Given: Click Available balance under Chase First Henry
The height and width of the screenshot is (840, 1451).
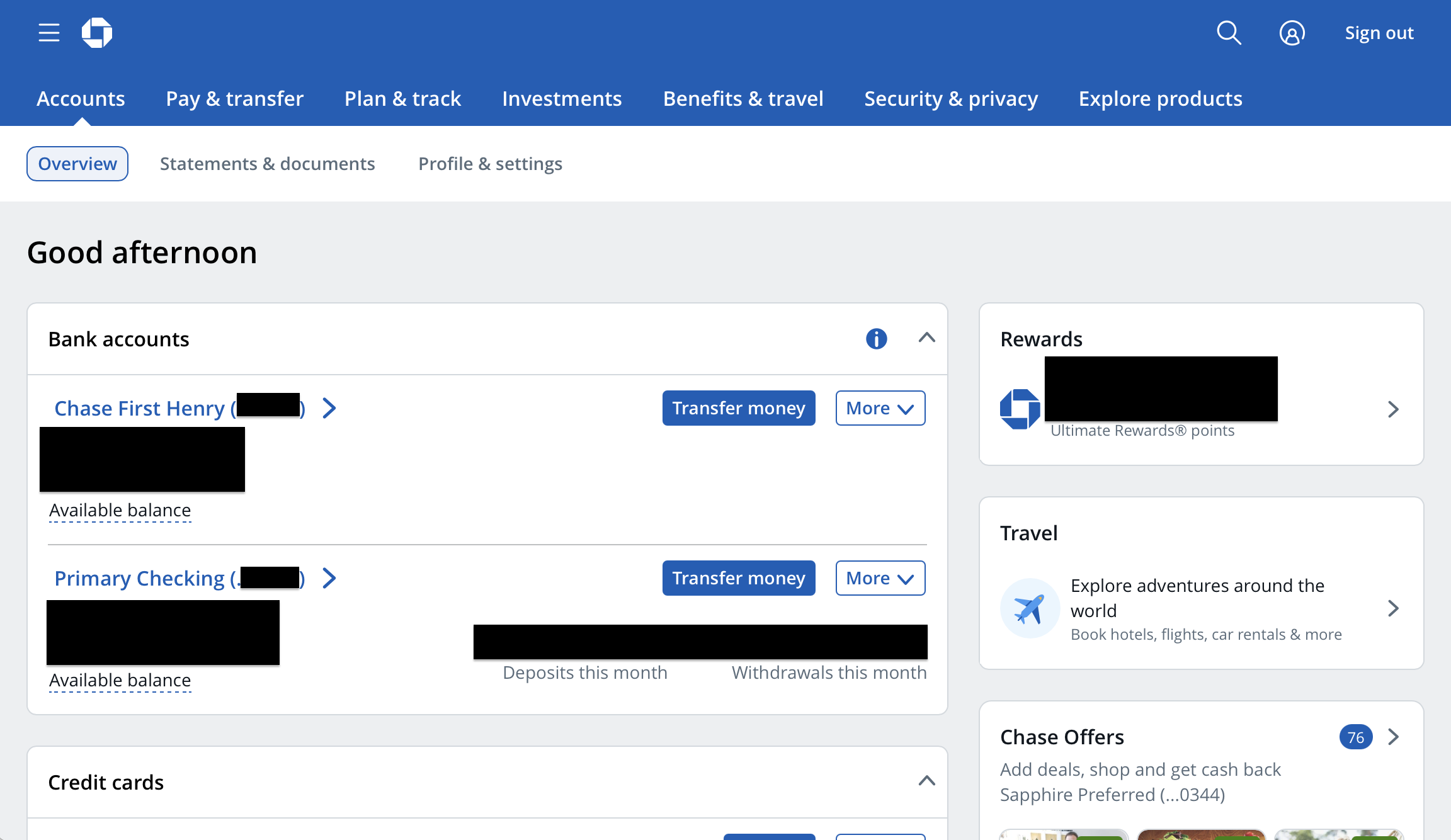Looking at the screenshot, I should [120, 510].
